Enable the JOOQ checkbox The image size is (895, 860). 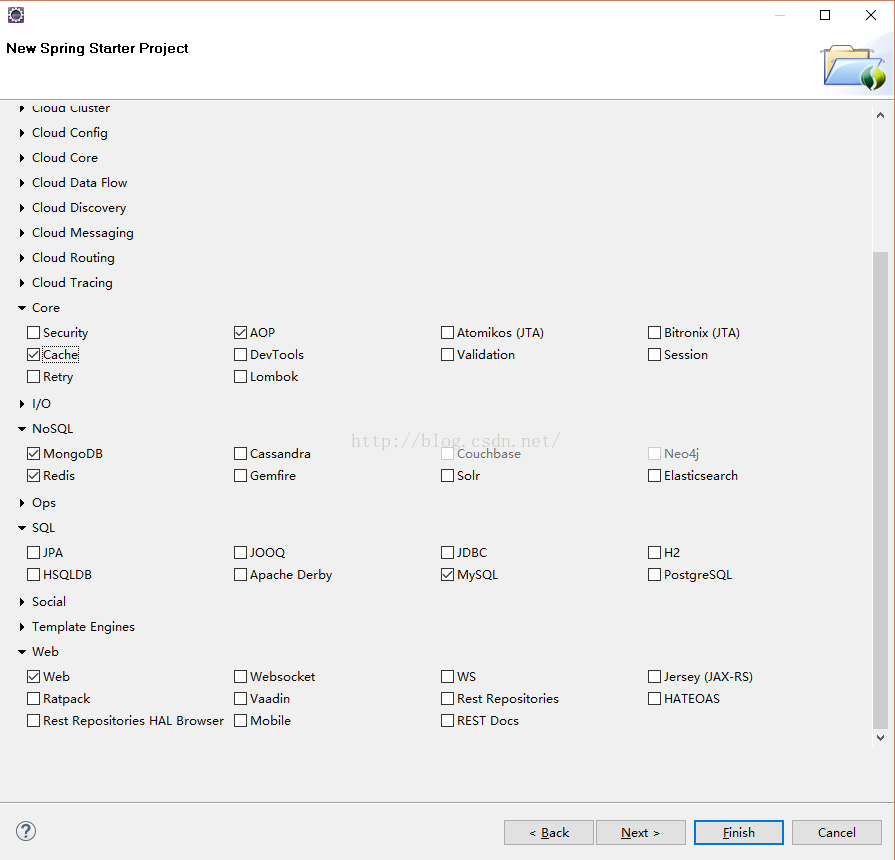click(x=240, y=552)
